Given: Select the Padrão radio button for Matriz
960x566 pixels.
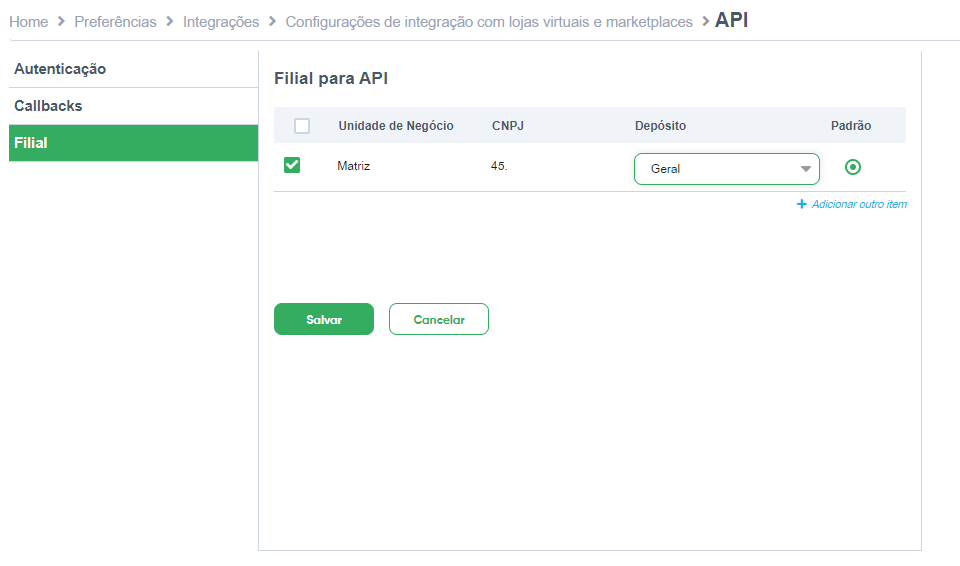Looking at the screenshot, I should (x=852, y=167).
